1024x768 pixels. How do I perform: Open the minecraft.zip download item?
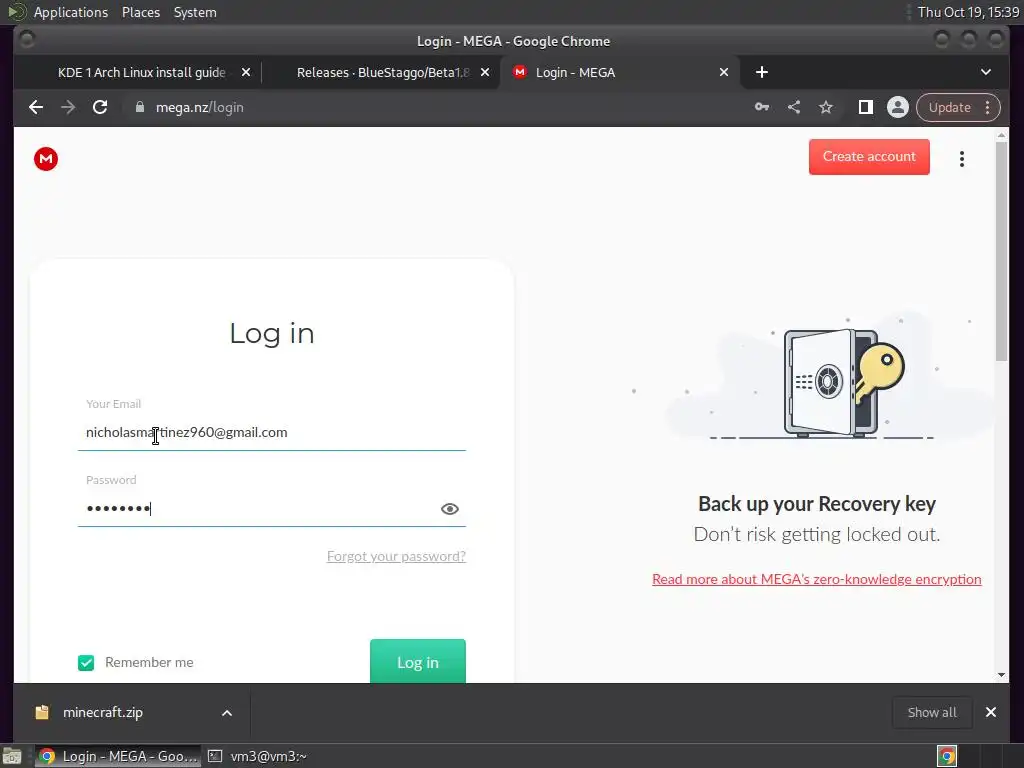pyautogui.click(x=103, y=712)
